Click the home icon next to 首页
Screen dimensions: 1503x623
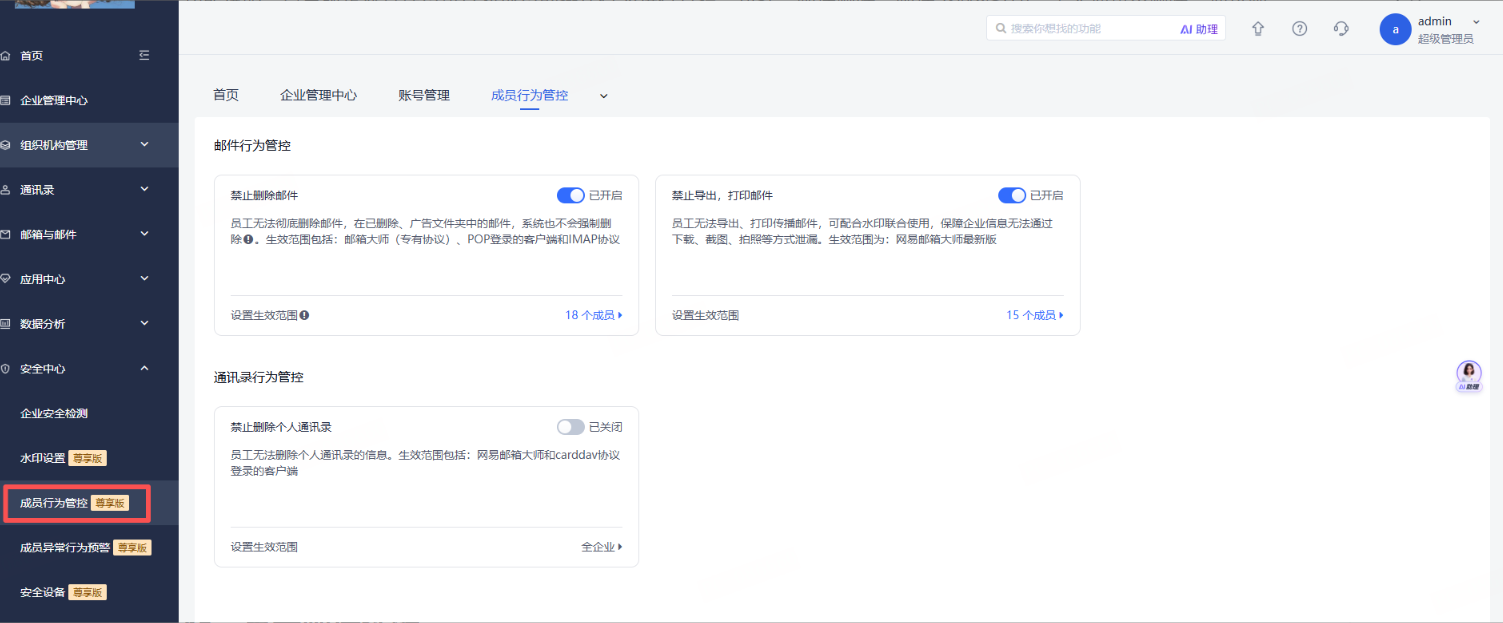point(5,56)
